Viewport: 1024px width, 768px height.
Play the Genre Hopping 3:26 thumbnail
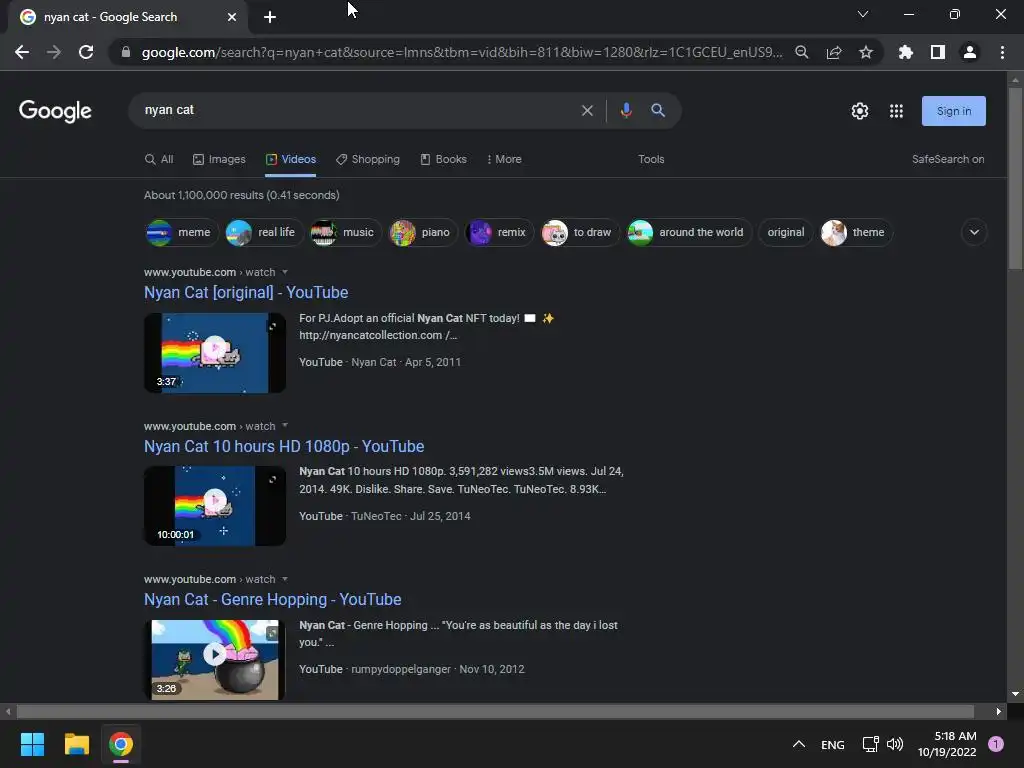point(215,660)
